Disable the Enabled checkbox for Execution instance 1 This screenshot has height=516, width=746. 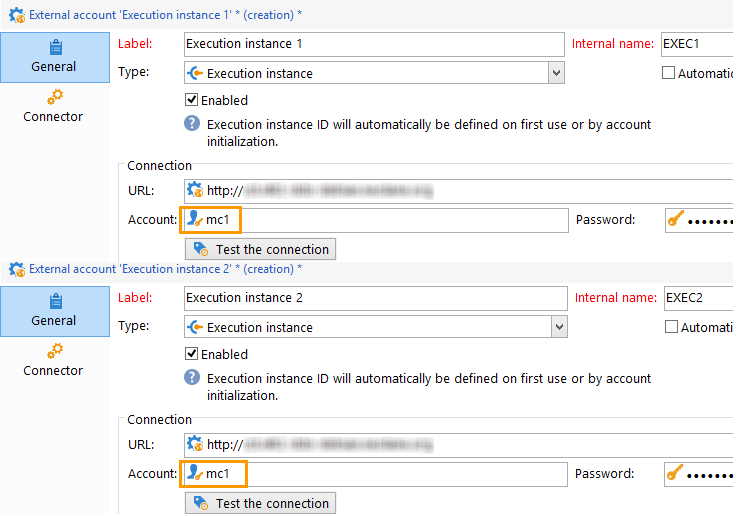click(x=192, y=100)
